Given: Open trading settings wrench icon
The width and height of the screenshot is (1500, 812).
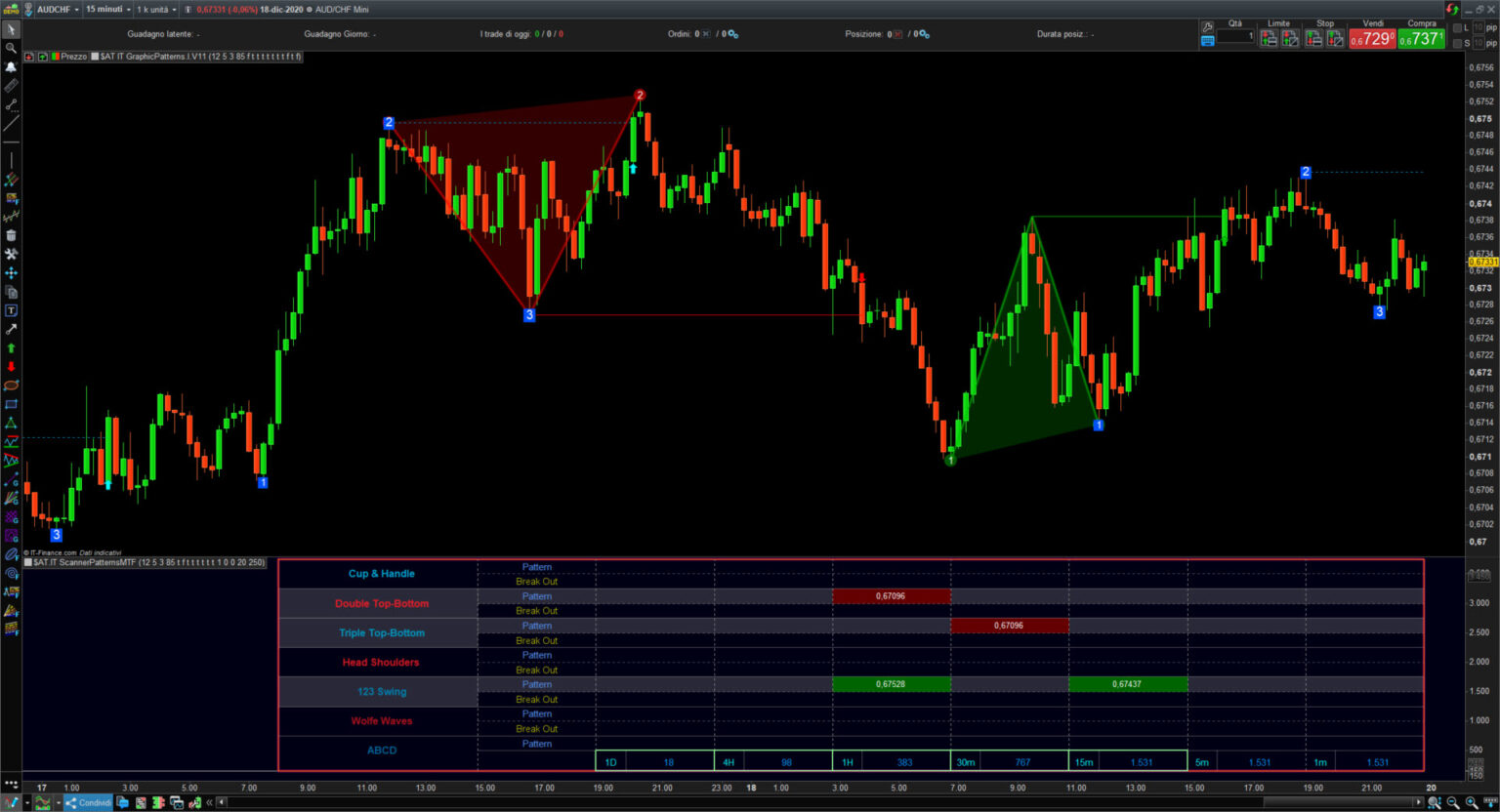Looking at the screenshot, I should tap(1208, 27).
